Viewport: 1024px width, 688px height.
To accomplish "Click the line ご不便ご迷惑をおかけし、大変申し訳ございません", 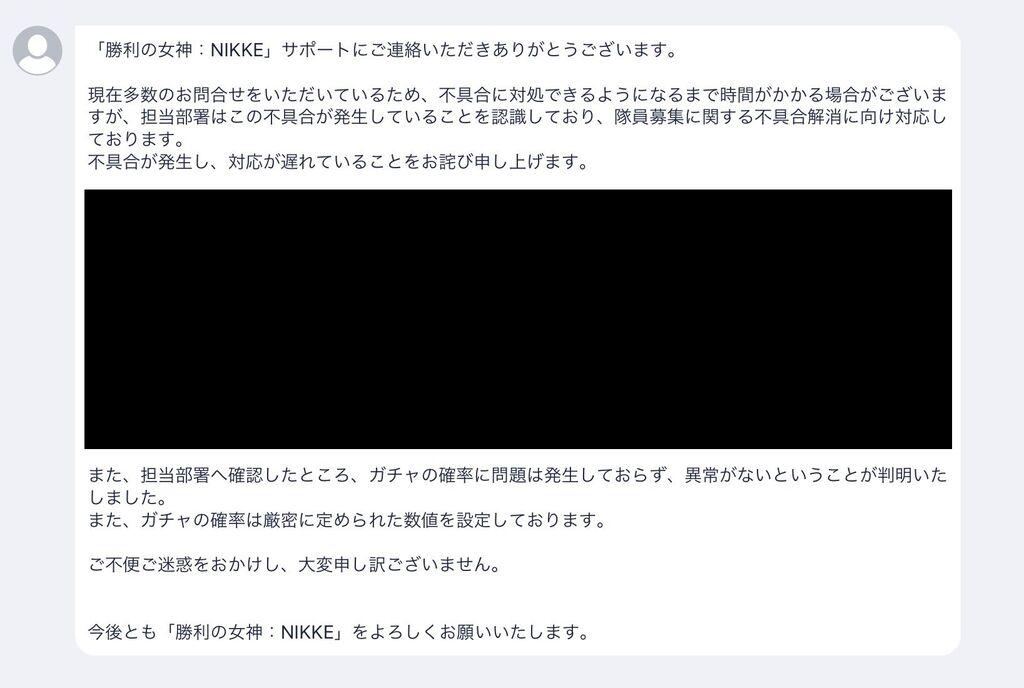I will [x=295, y=564].
